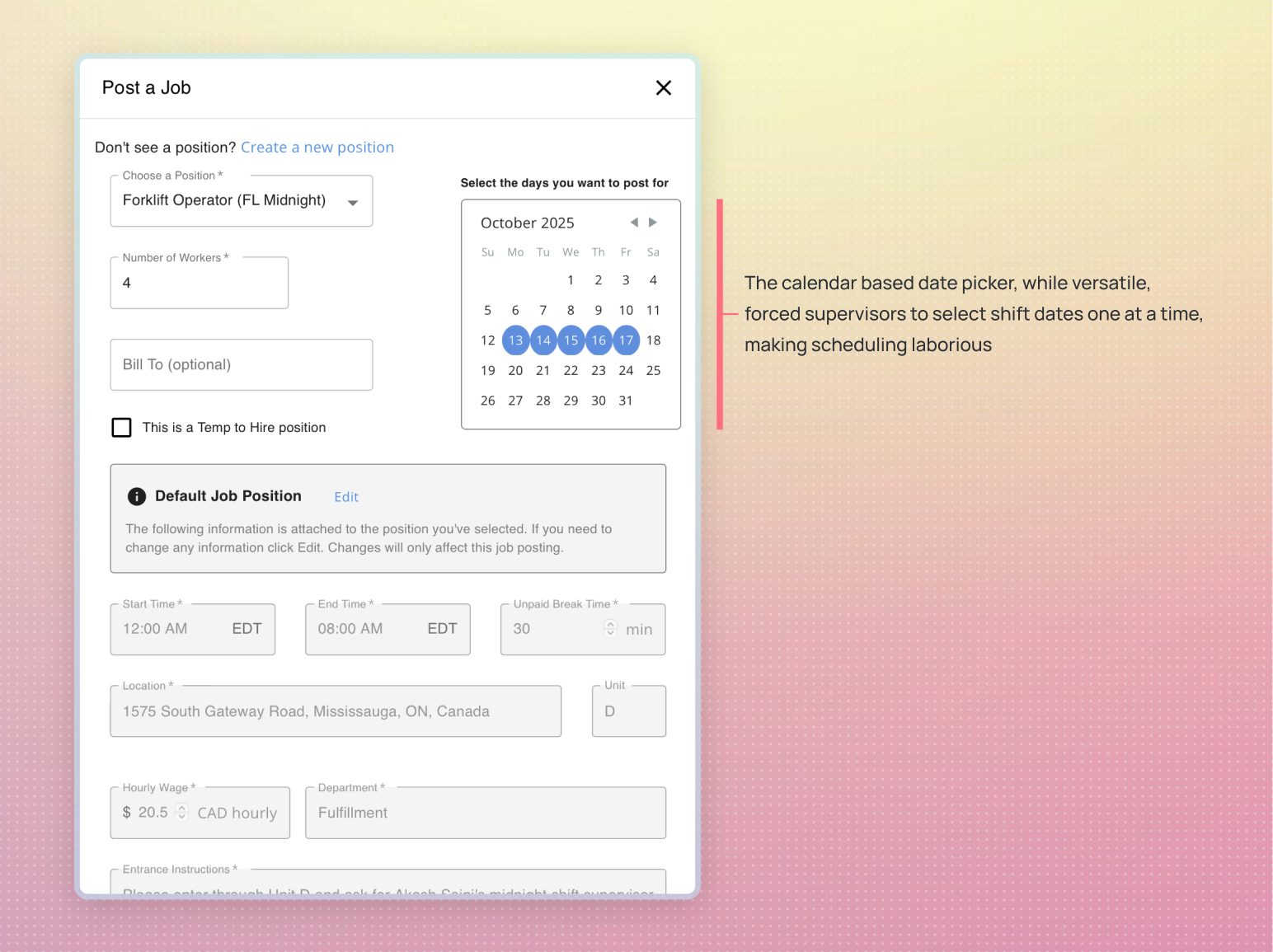This screenshot has width=1273, height=952.
Task: Click the Start Time field
Action: (x=193, y=630)
